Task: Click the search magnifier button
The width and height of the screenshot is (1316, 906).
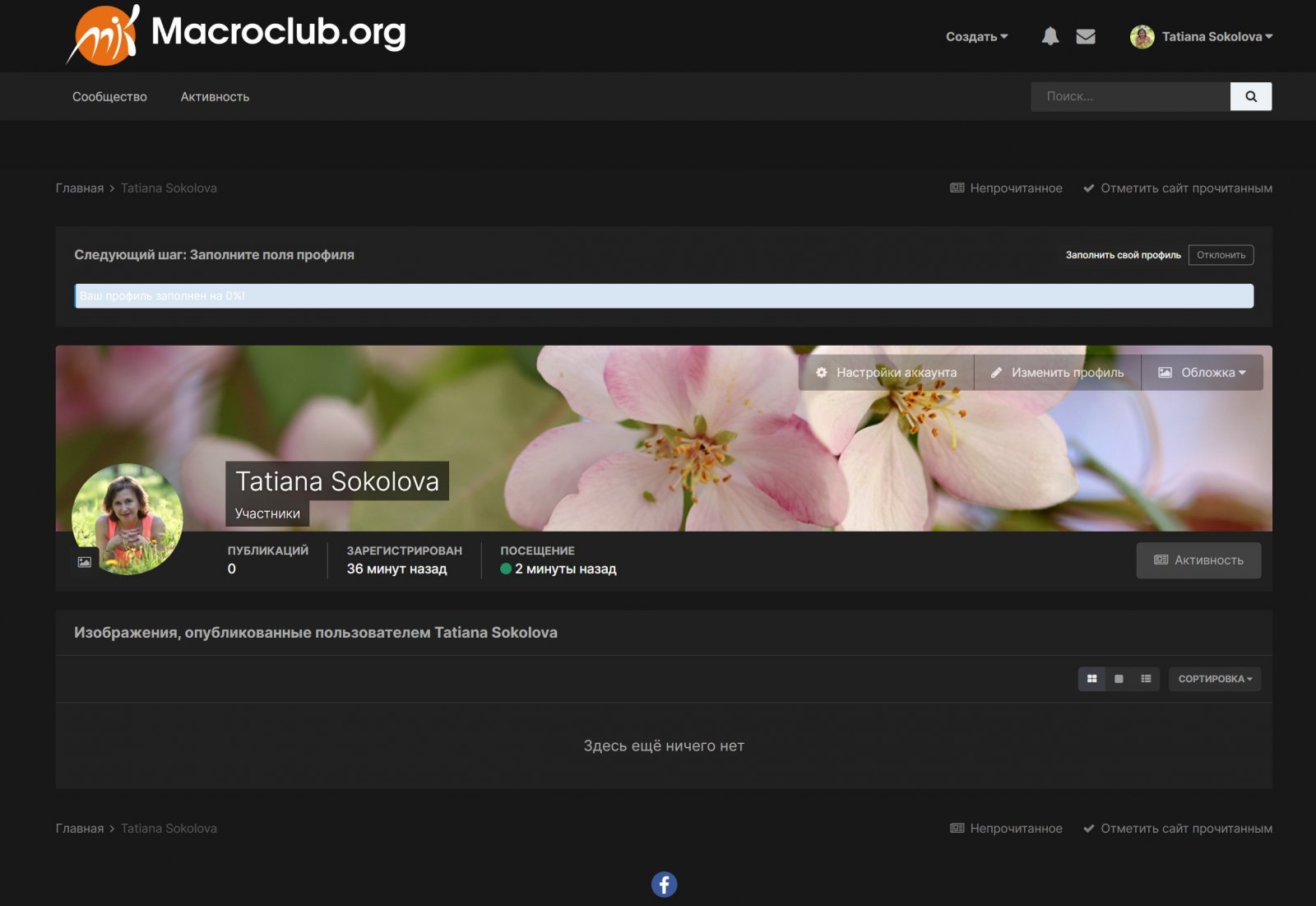Action: coord(1250,96)
